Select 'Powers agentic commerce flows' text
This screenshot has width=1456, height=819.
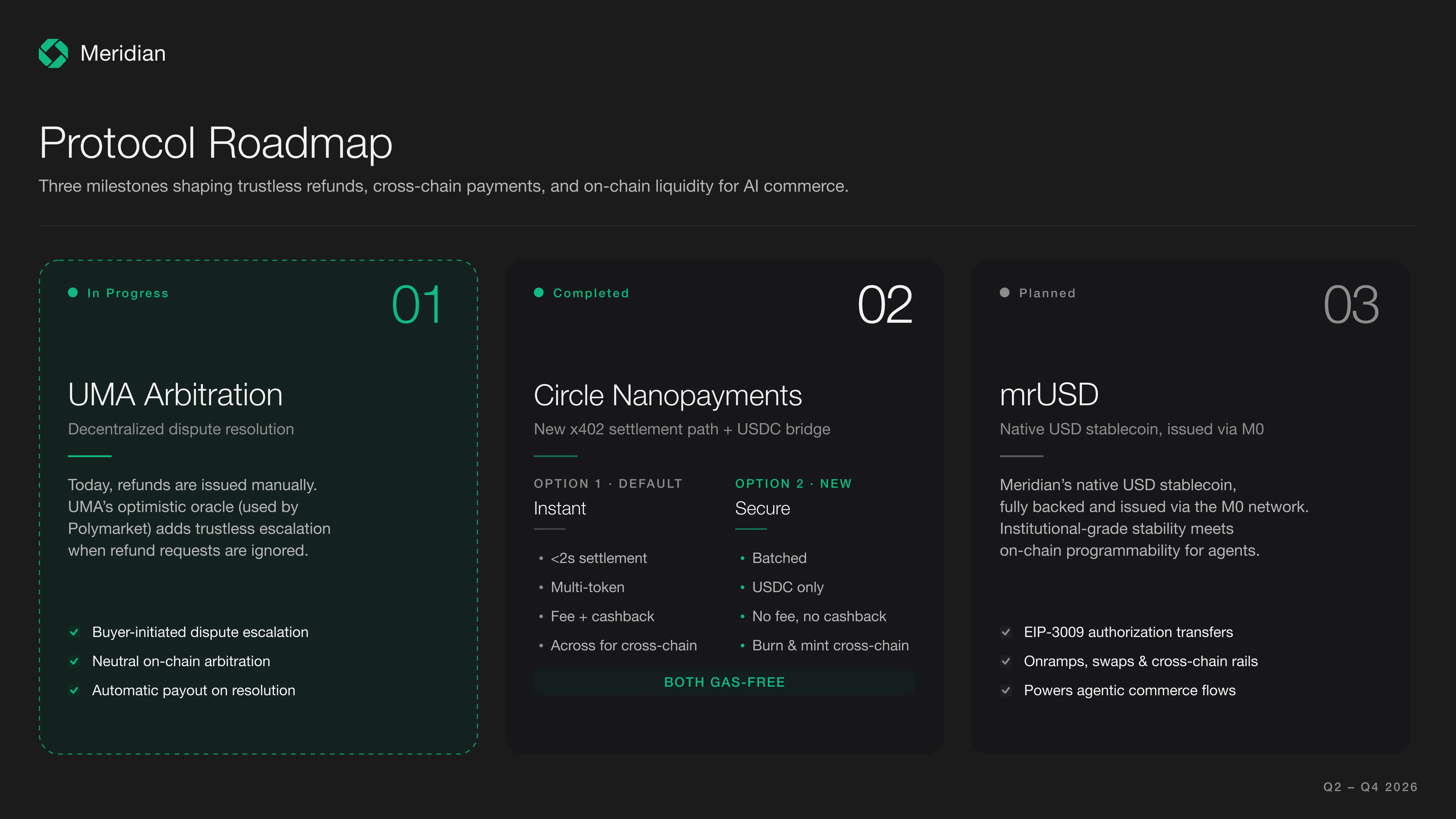pyautogui.click(x=1129, y=690)
